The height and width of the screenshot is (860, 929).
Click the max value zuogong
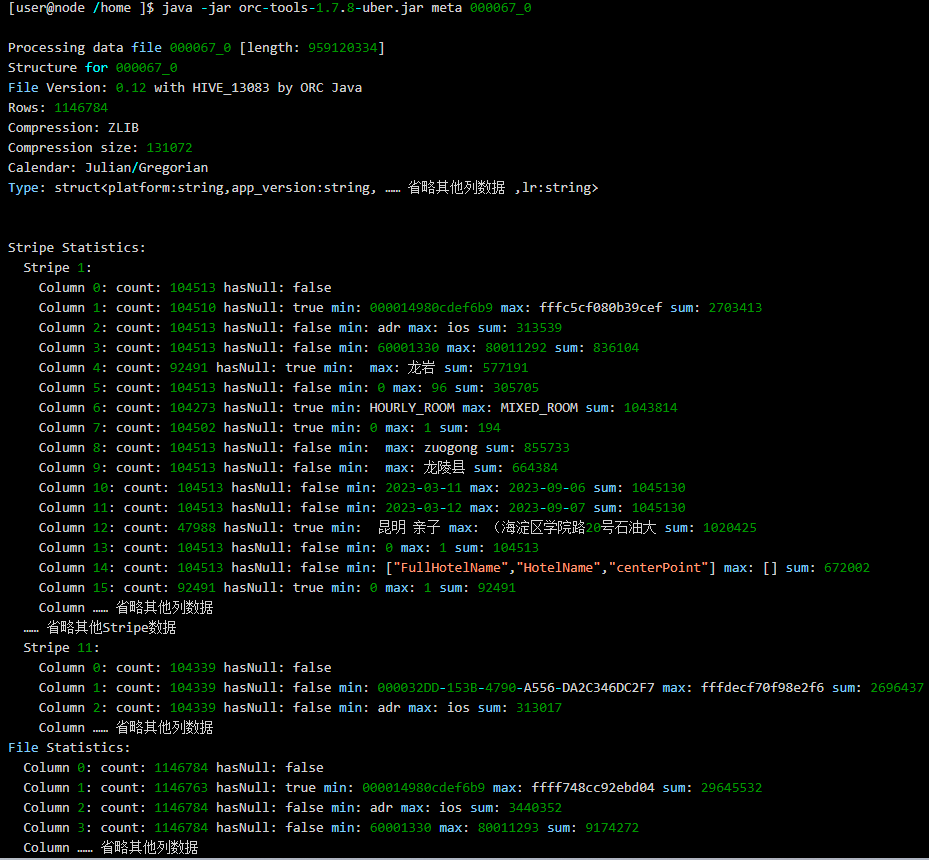point(450,448)
